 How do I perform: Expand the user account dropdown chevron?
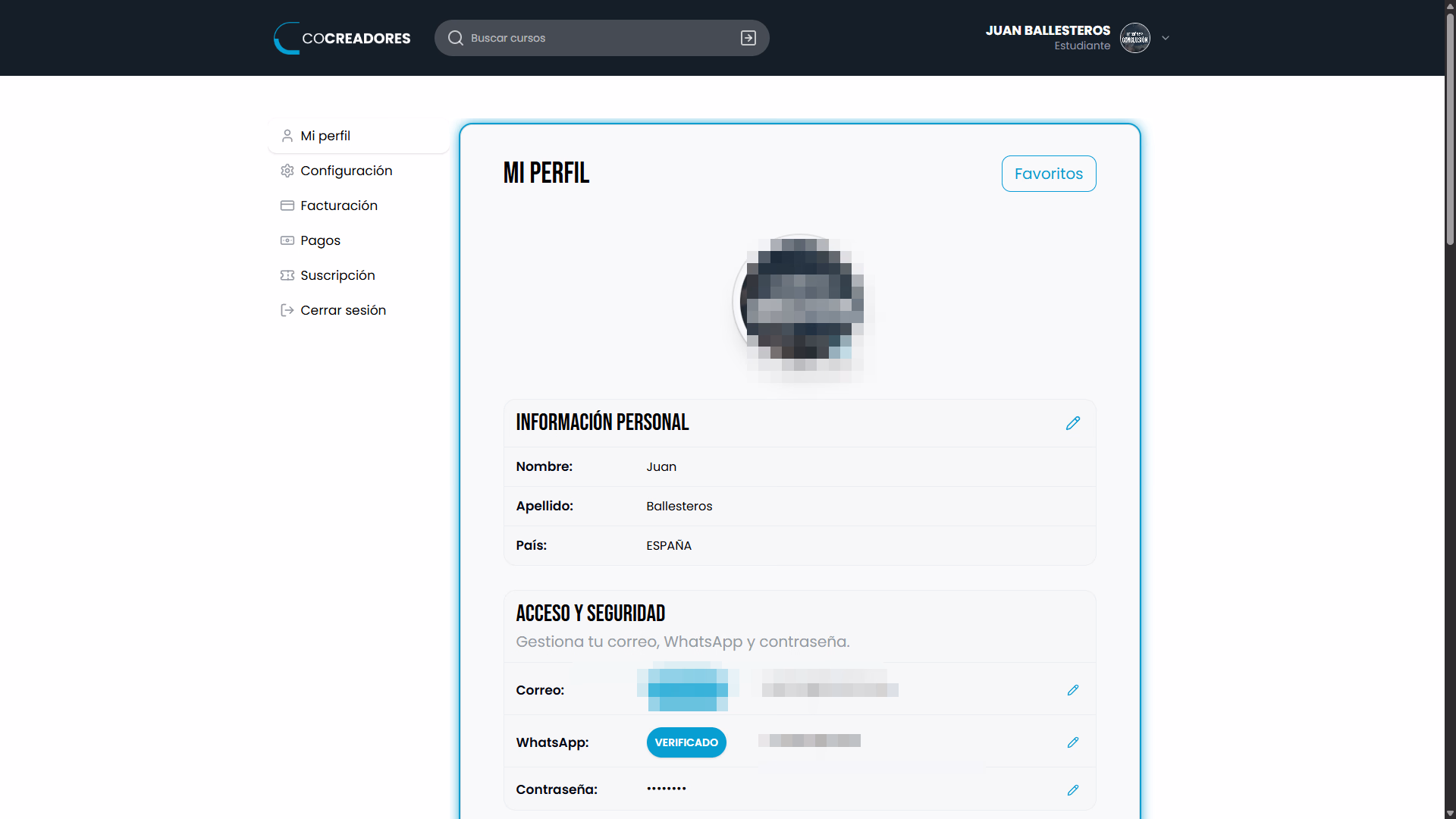tap(1166, 38)
